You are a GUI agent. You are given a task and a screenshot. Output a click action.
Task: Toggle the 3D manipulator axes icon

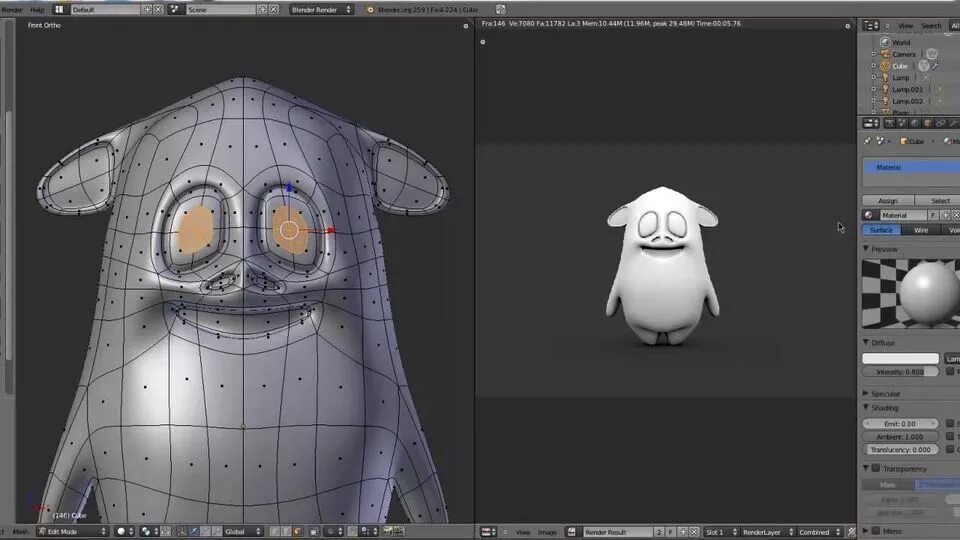182,531
